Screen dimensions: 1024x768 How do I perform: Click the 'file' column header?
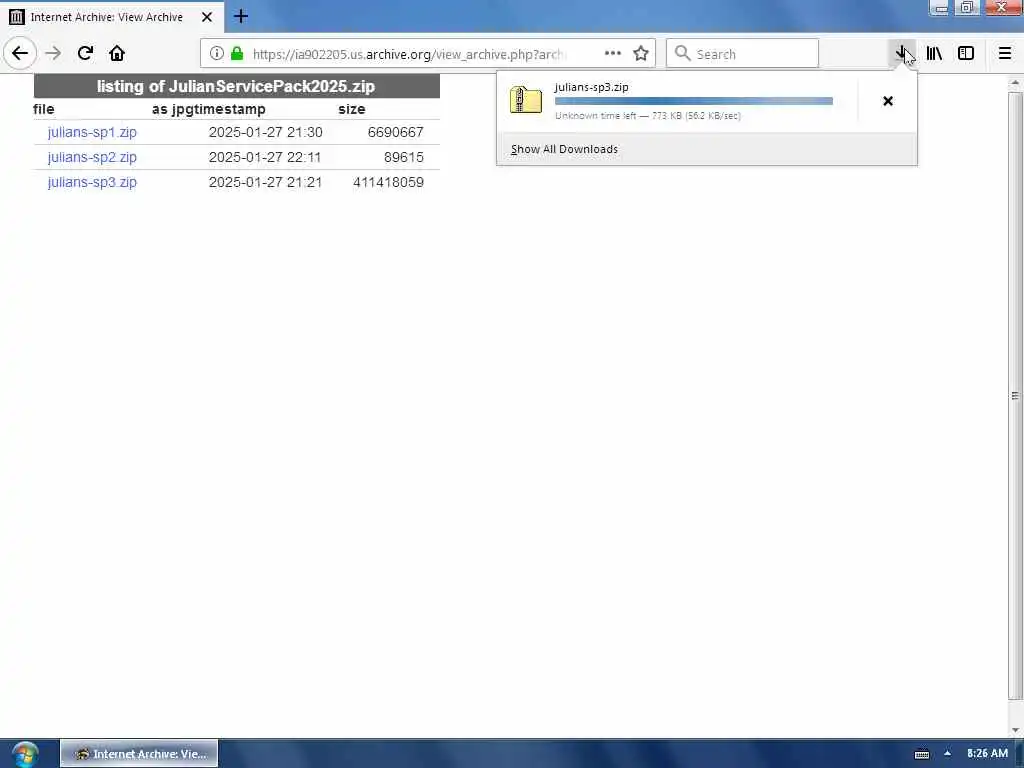pyautogui.click(x=44, y=109)
